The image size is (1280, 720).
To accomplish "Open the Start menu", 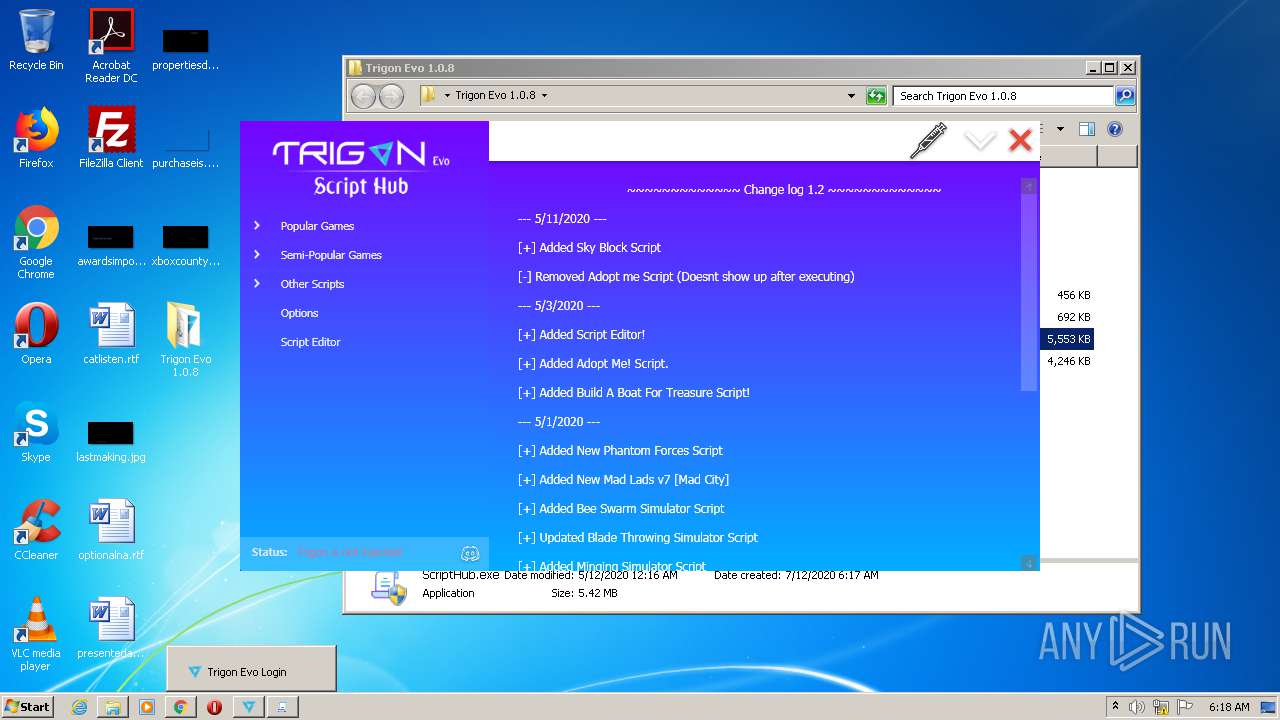I will tap(27, 706).
